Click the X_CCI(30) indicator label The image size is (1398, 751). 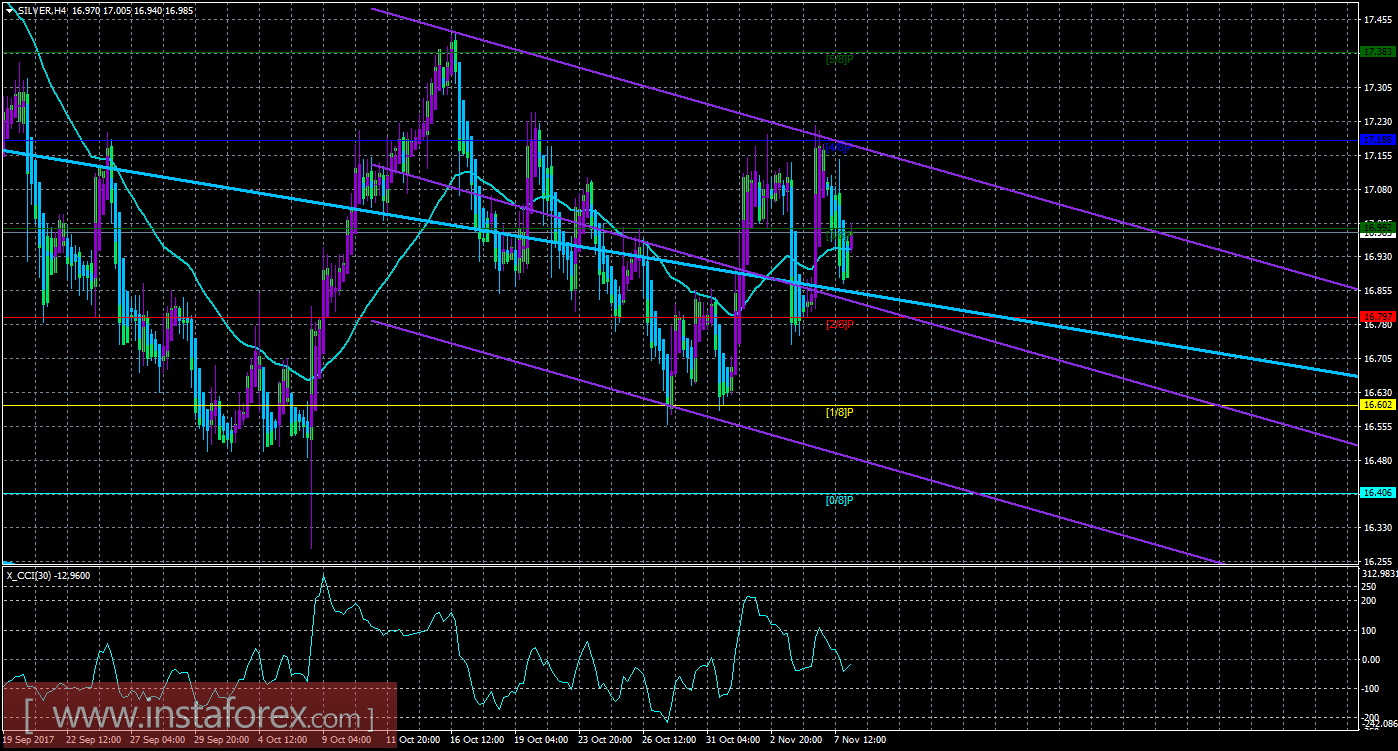[27, 575]
